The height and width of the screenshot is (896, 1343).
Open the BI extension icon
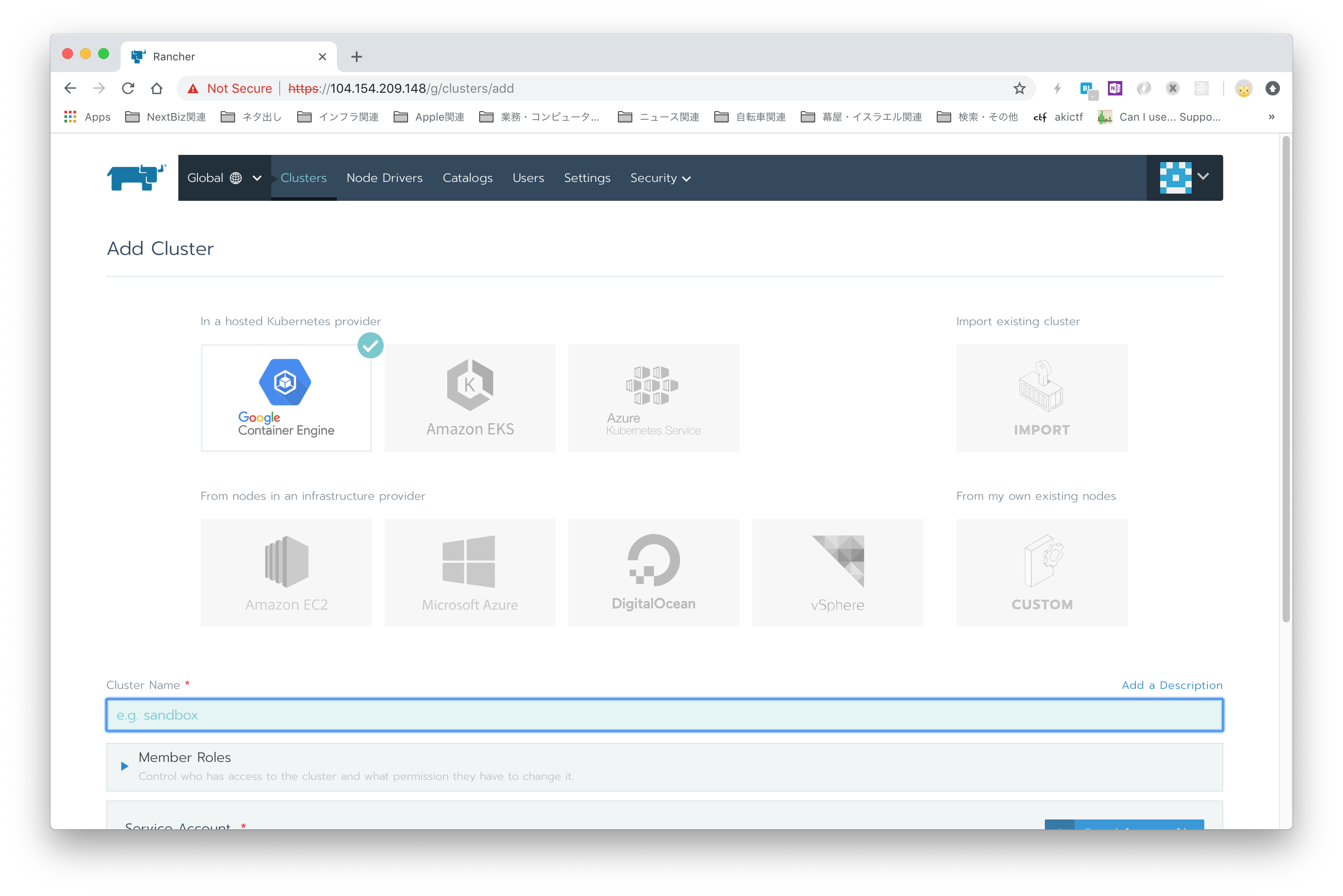[1088, 89]
